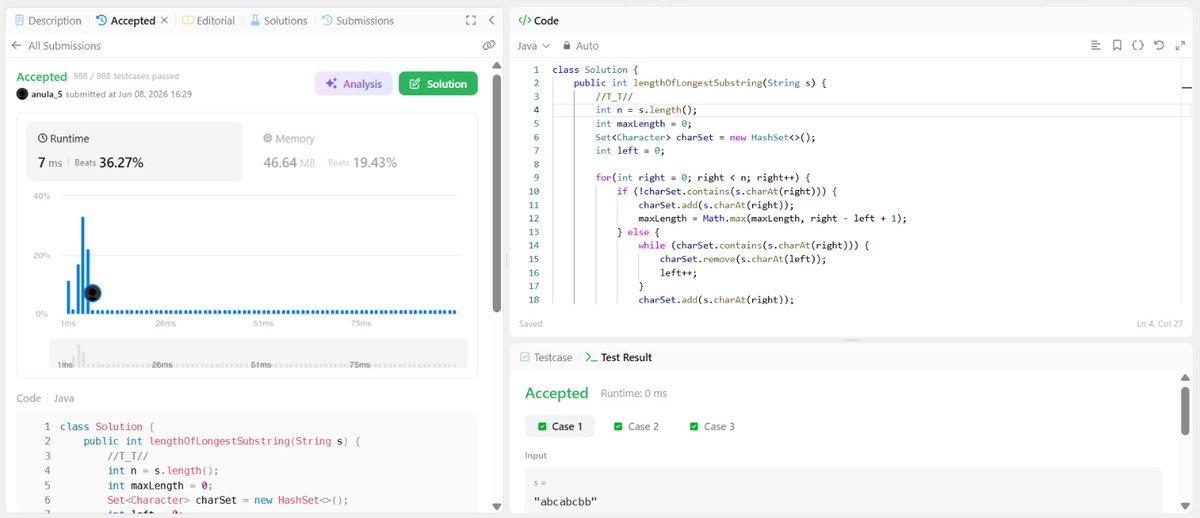Select Case 2 result
Image resolution: width=1200 pixels, height=518 pixels.
[636, 426]
